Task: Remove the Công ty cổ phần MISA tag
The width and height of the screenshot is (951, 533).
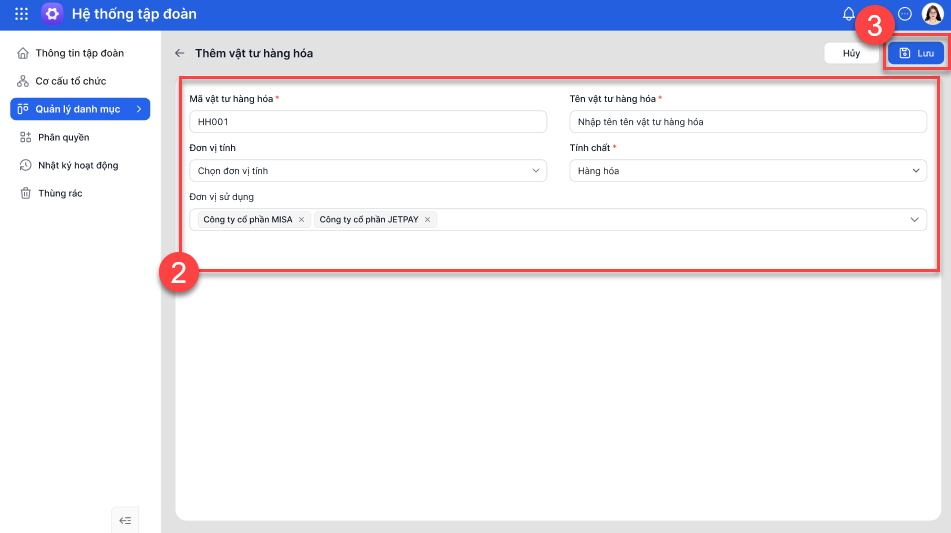Action: (301, 219)
